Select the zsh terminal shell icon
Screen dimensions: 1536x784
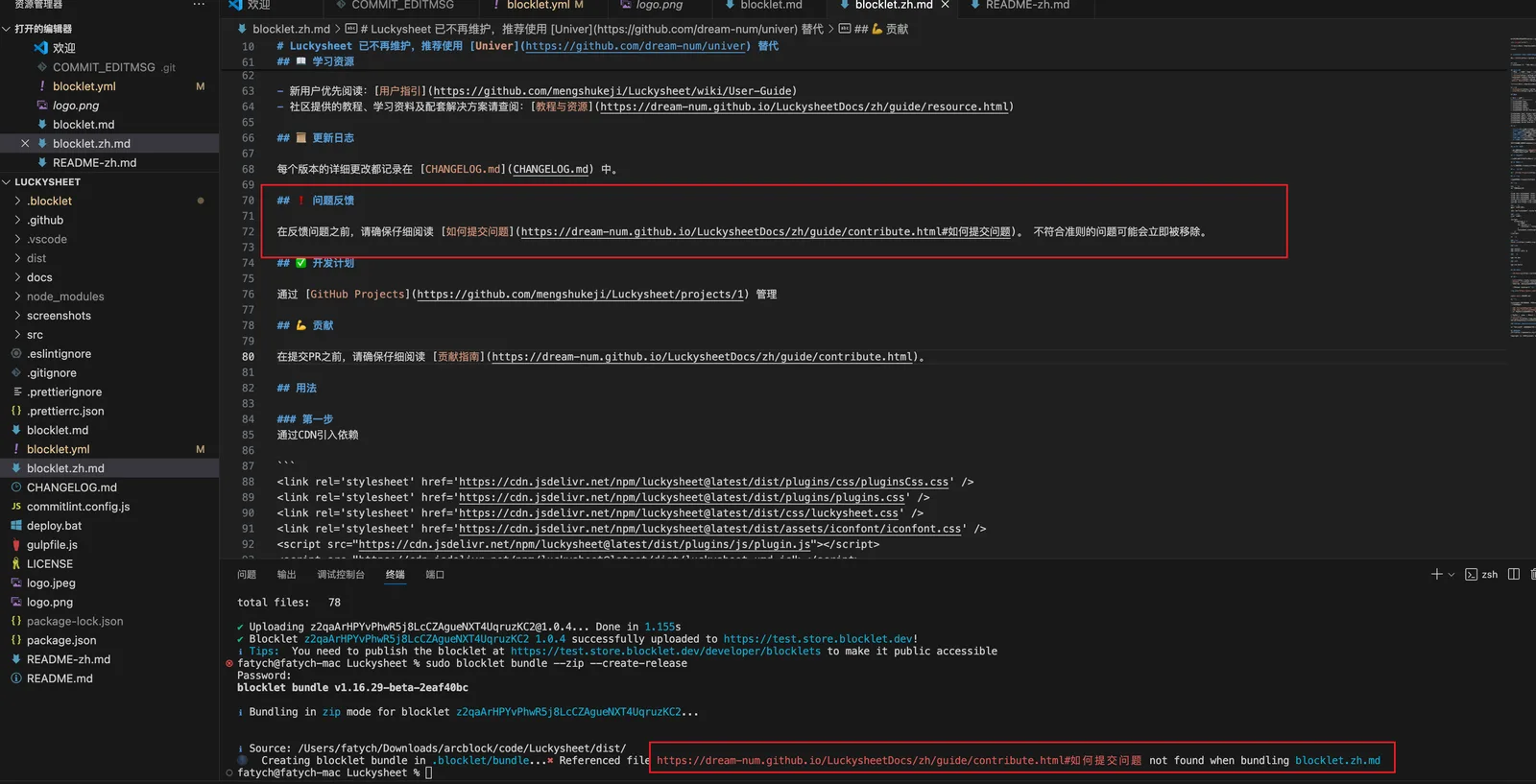pyautogui.click(x=1471, y=575)
